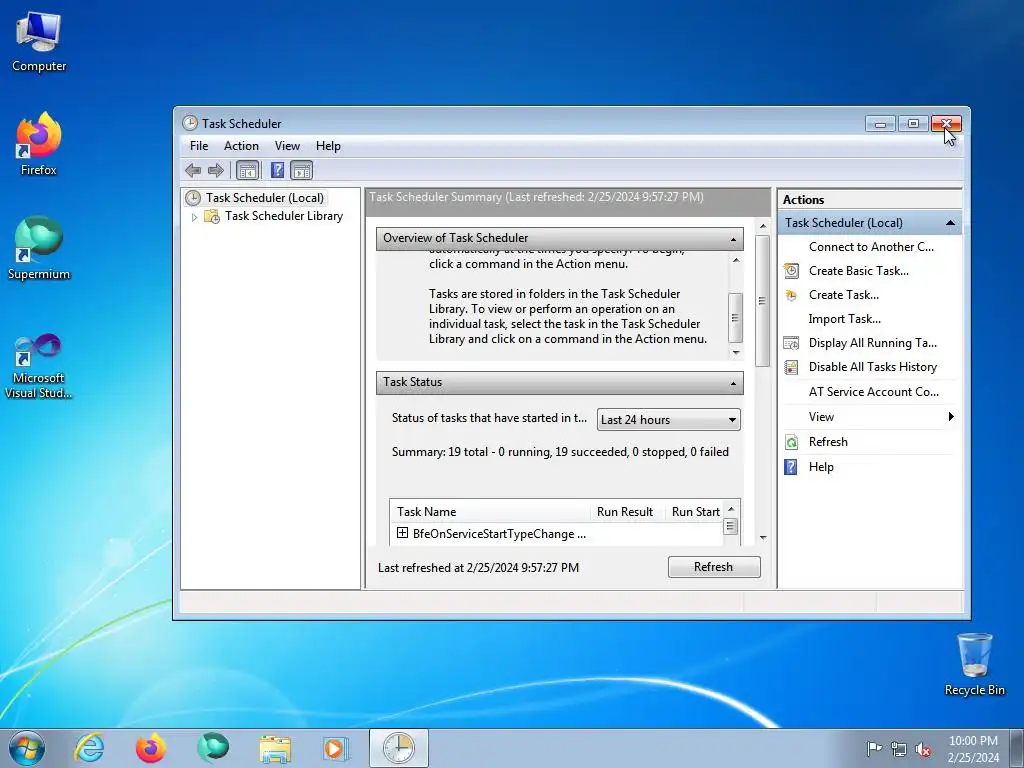1024x768 pixels.
Task: Click the Run Result column header
Action: 627,511
